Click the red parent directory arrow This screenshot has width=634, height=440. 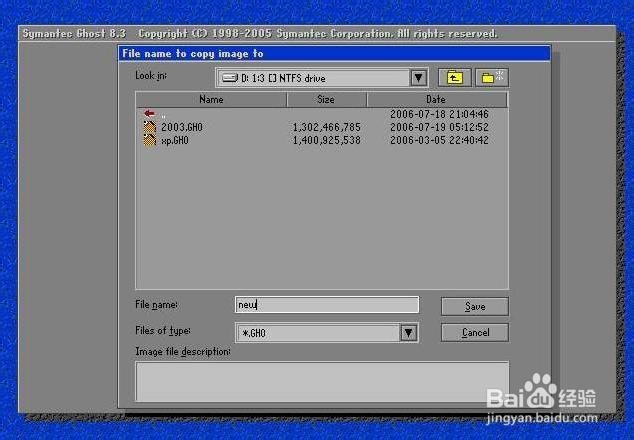149,113
